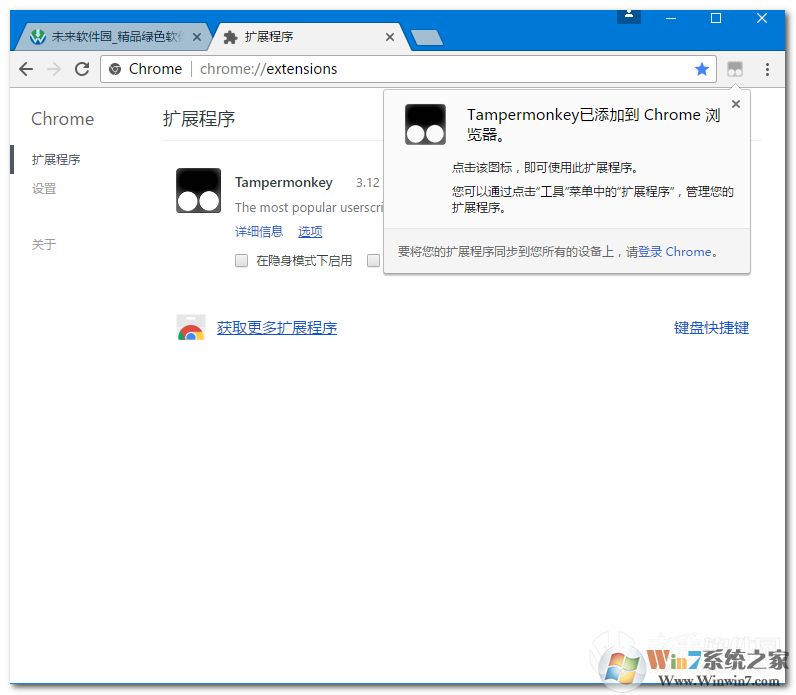The image size is (796, 695).
Task: Click the forward navigation arrow
Action: pyautogui.click(x=54, y=69)
